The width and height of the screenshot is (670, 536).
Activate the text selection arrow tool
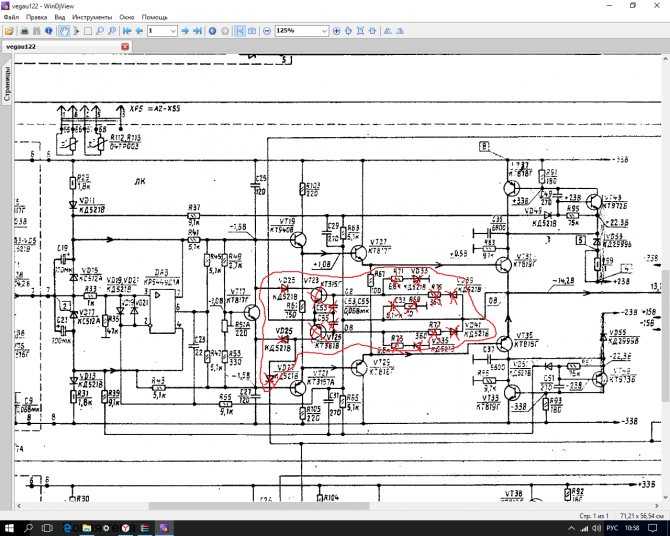coord(76,31)
